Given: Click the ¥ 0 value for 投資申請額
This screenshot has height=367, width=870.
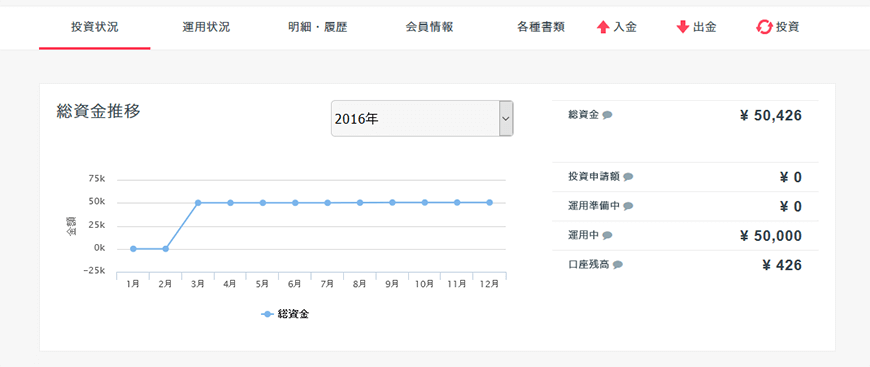Looking at the screenshot, I should 791,178.
